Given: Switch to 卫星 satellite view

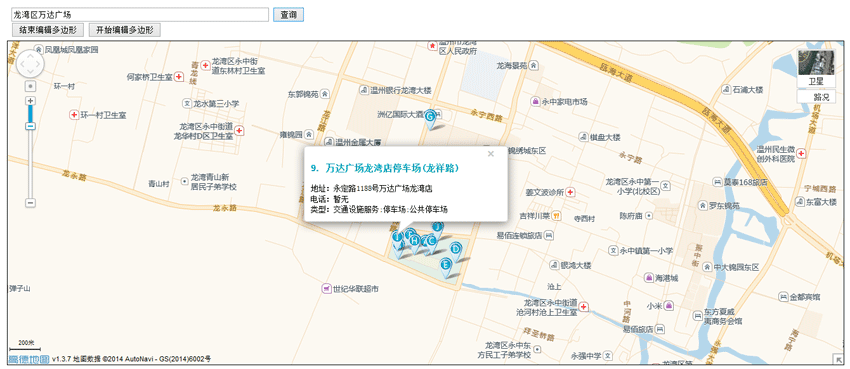Looking at the screenshot, I should point(816,82).
